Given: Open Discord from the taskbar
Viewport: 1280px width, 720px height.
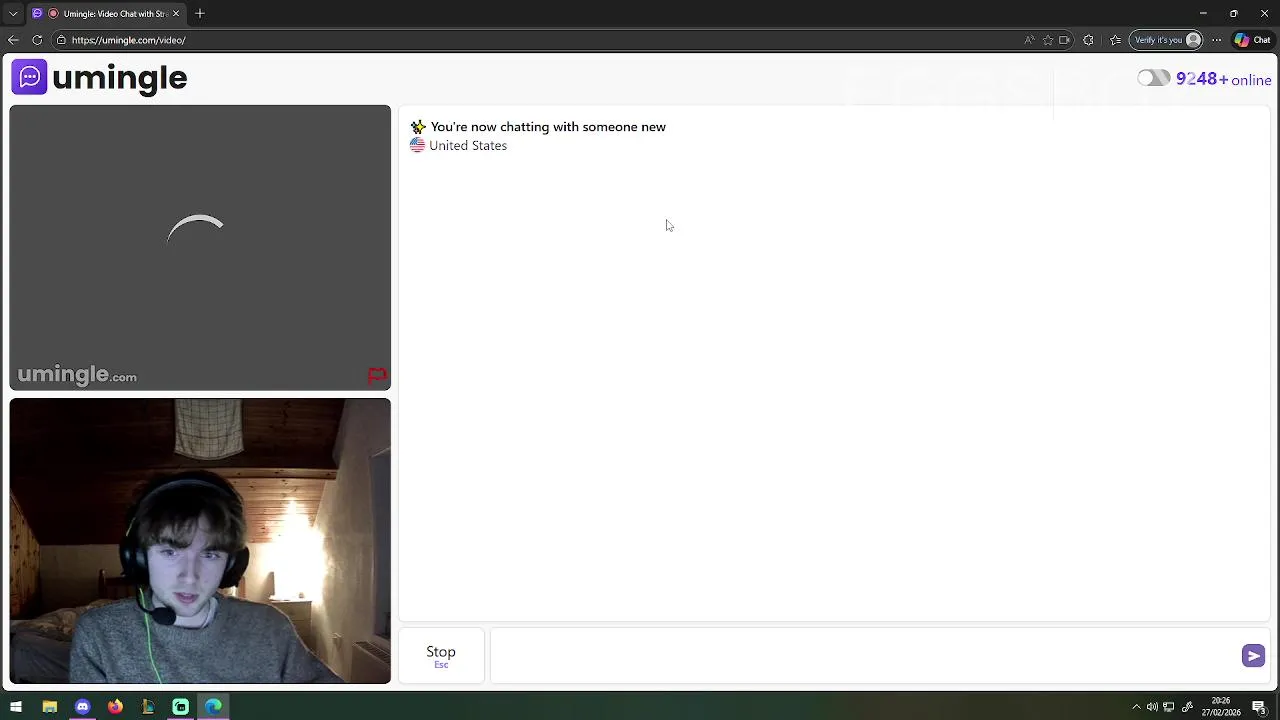Looking at the screenshot, I should [82, 707].
